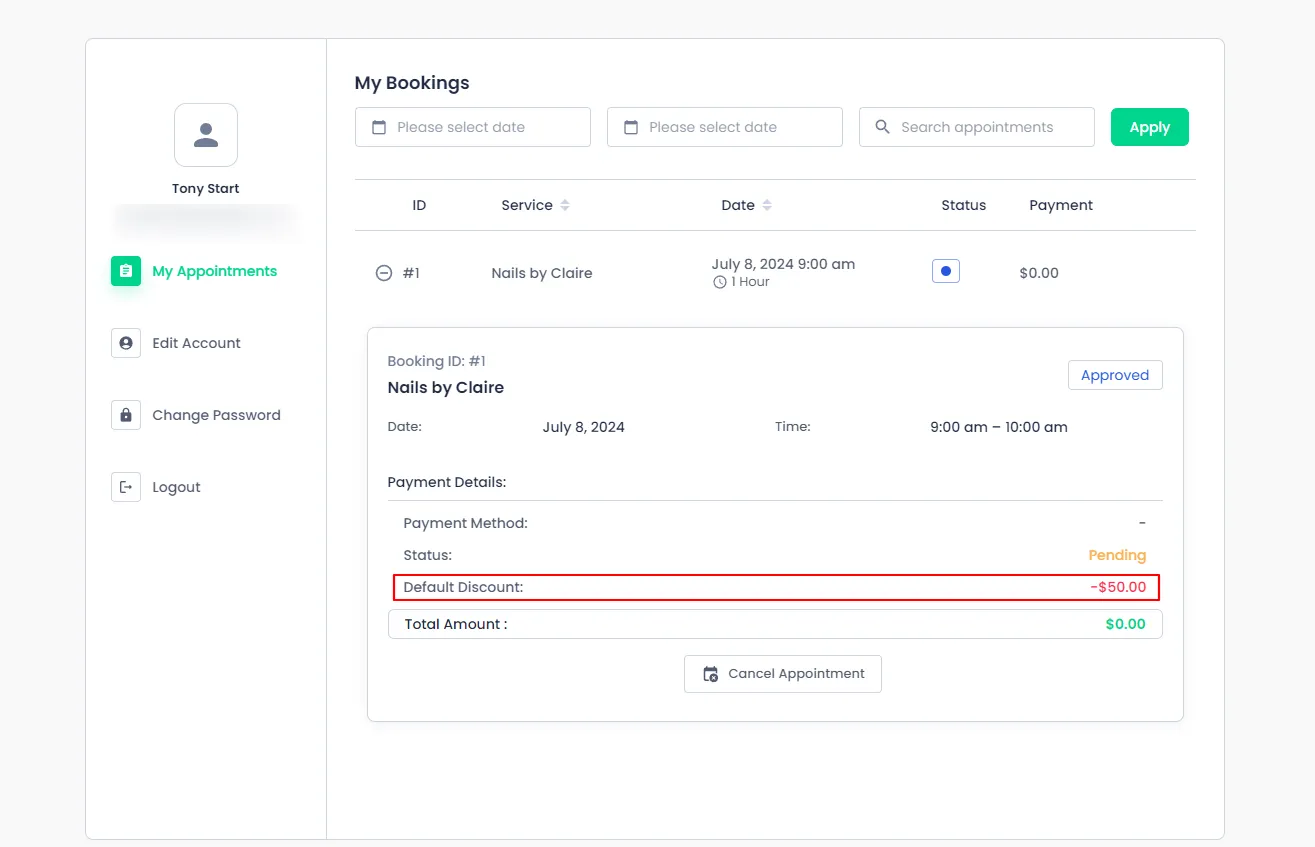
Task: Cancel the Nails by Claire appointment
Action: coord(783,674)
